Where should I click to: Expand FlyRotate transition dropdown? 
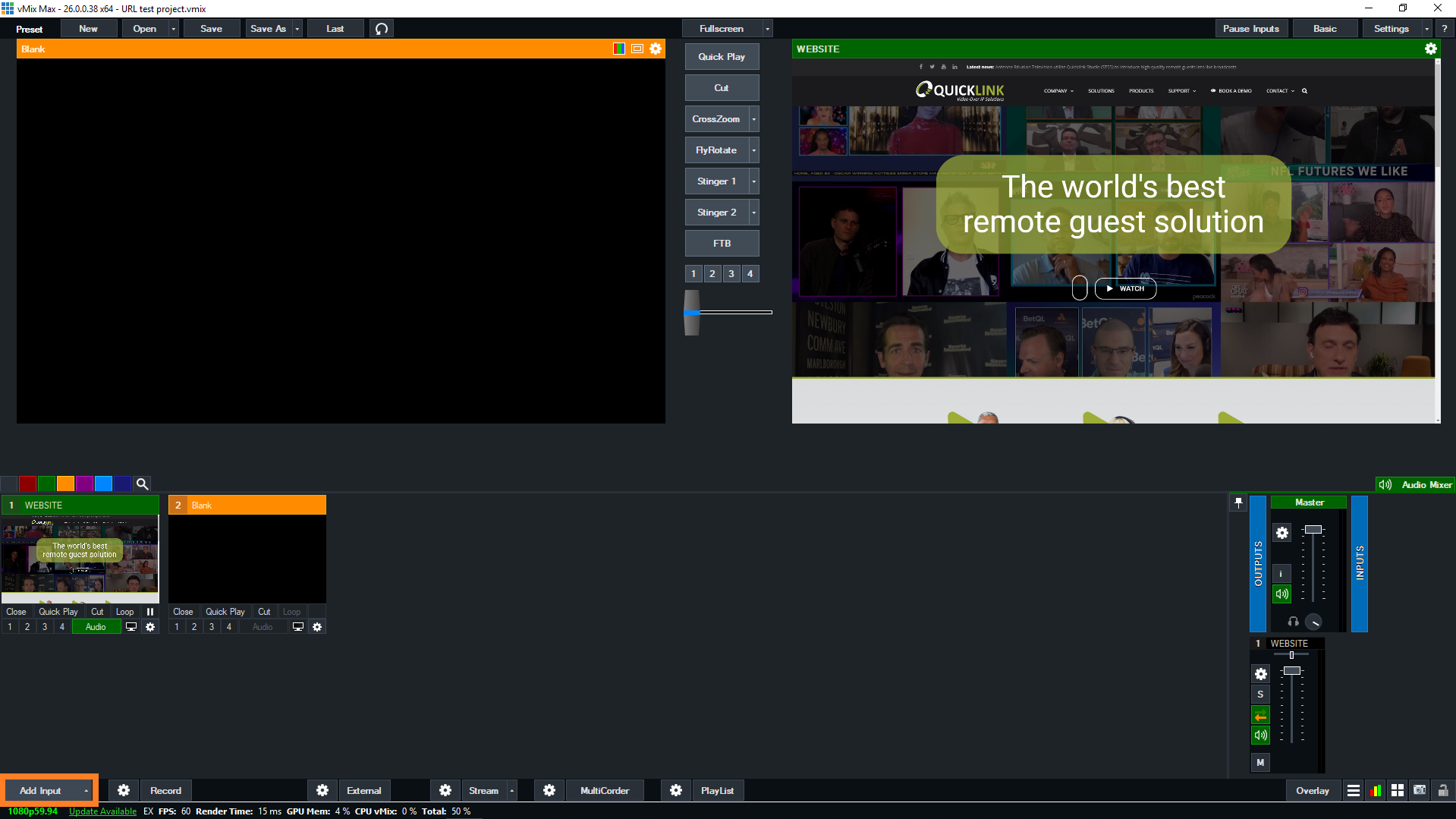(753, 150)
